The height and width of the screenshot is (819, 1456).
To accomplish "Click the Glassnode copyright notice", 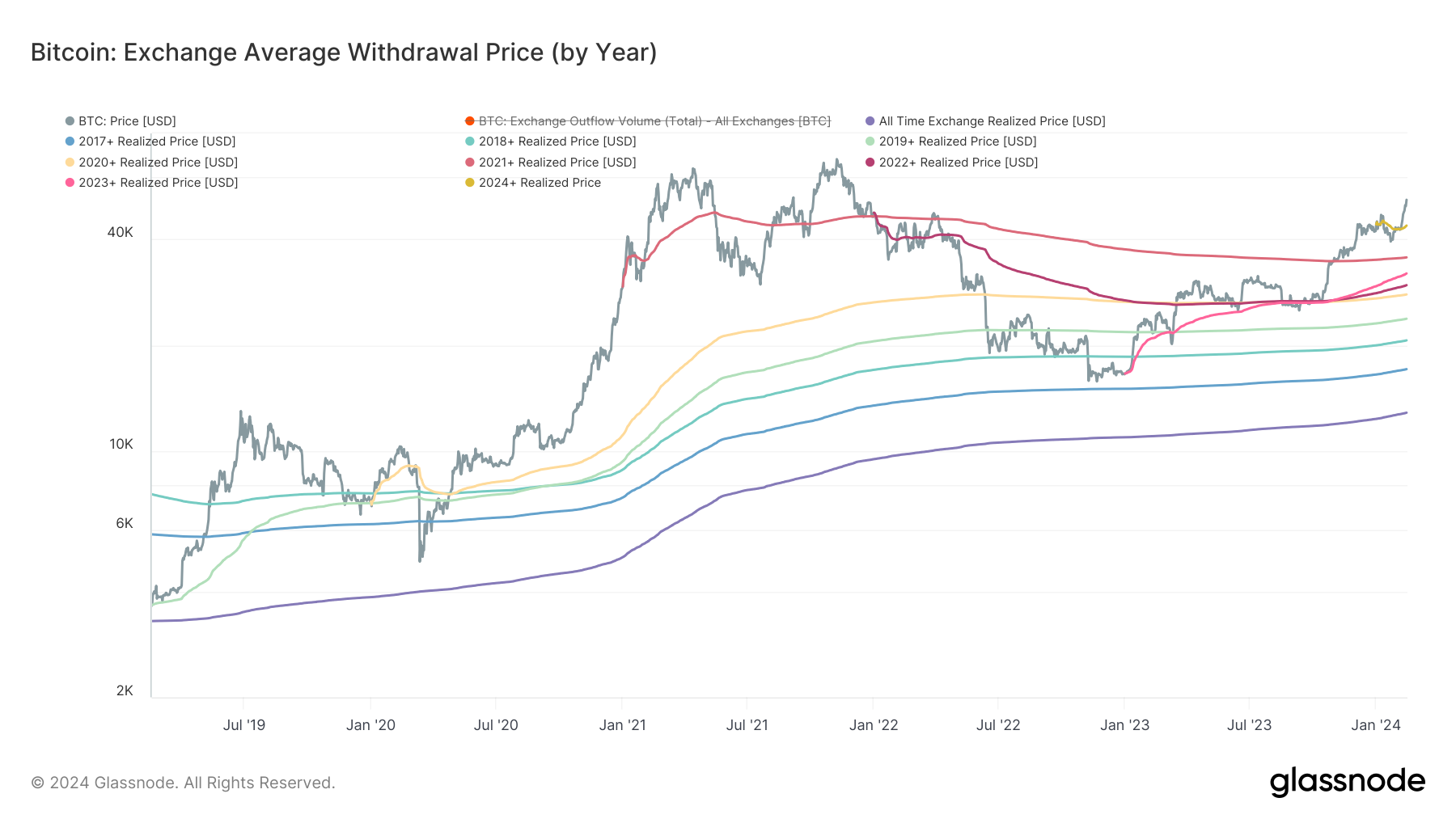I will click(x=183, y=783).
